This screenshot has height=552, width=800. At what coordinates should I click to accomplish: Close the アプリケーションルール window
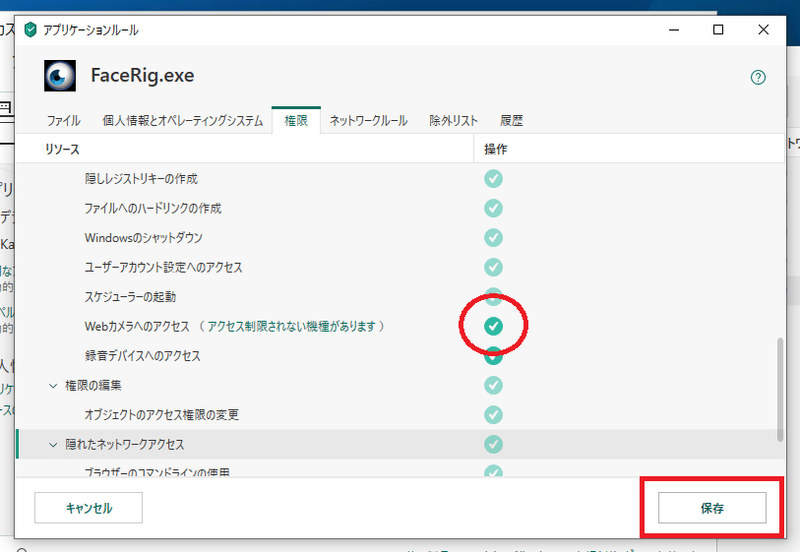(763, 30)
